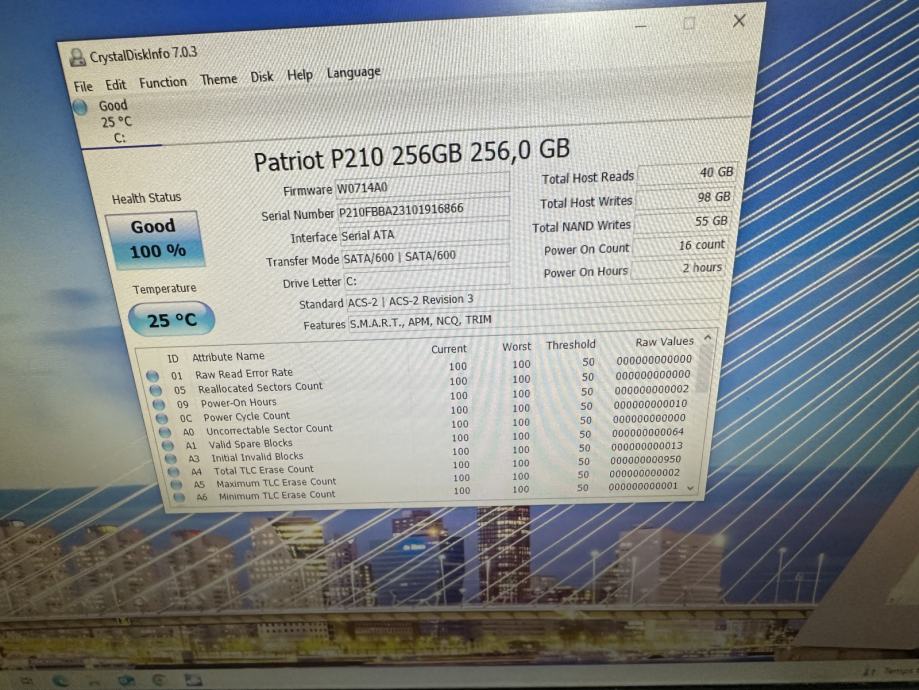The width and height of the screenshot is (919, 690).
Task: Click status icon of Power Cycle Count
Action: [161, 418]
